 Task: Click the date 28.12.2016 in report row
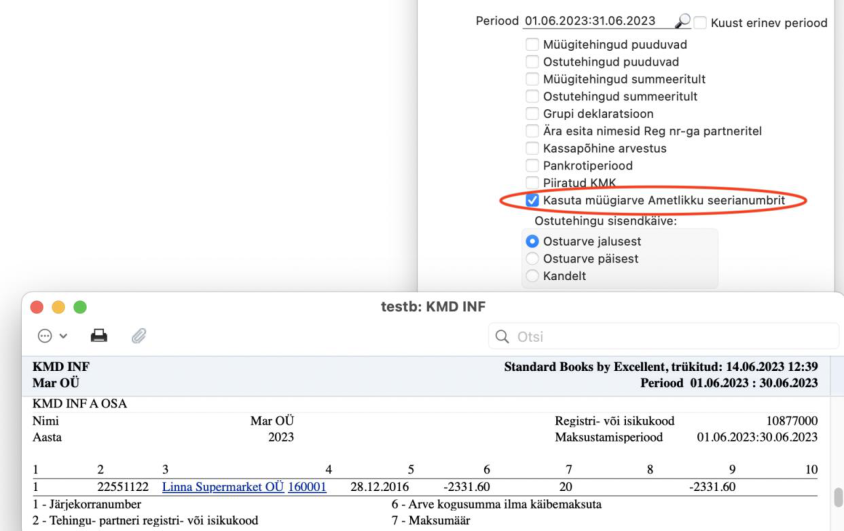(379, 486)
